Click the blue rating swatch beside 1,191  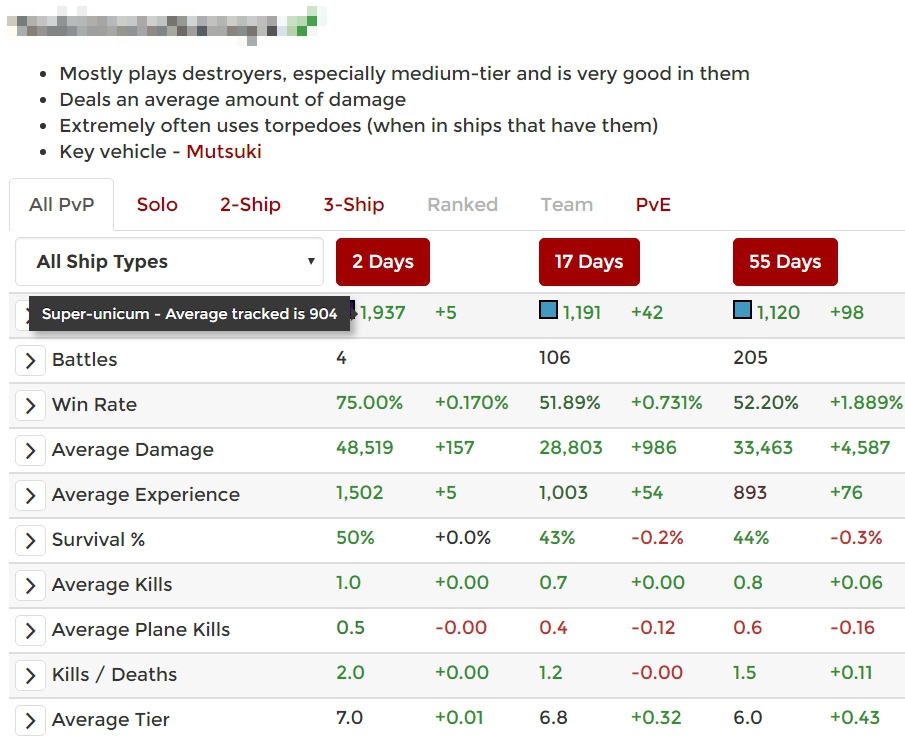click(548, 311)
